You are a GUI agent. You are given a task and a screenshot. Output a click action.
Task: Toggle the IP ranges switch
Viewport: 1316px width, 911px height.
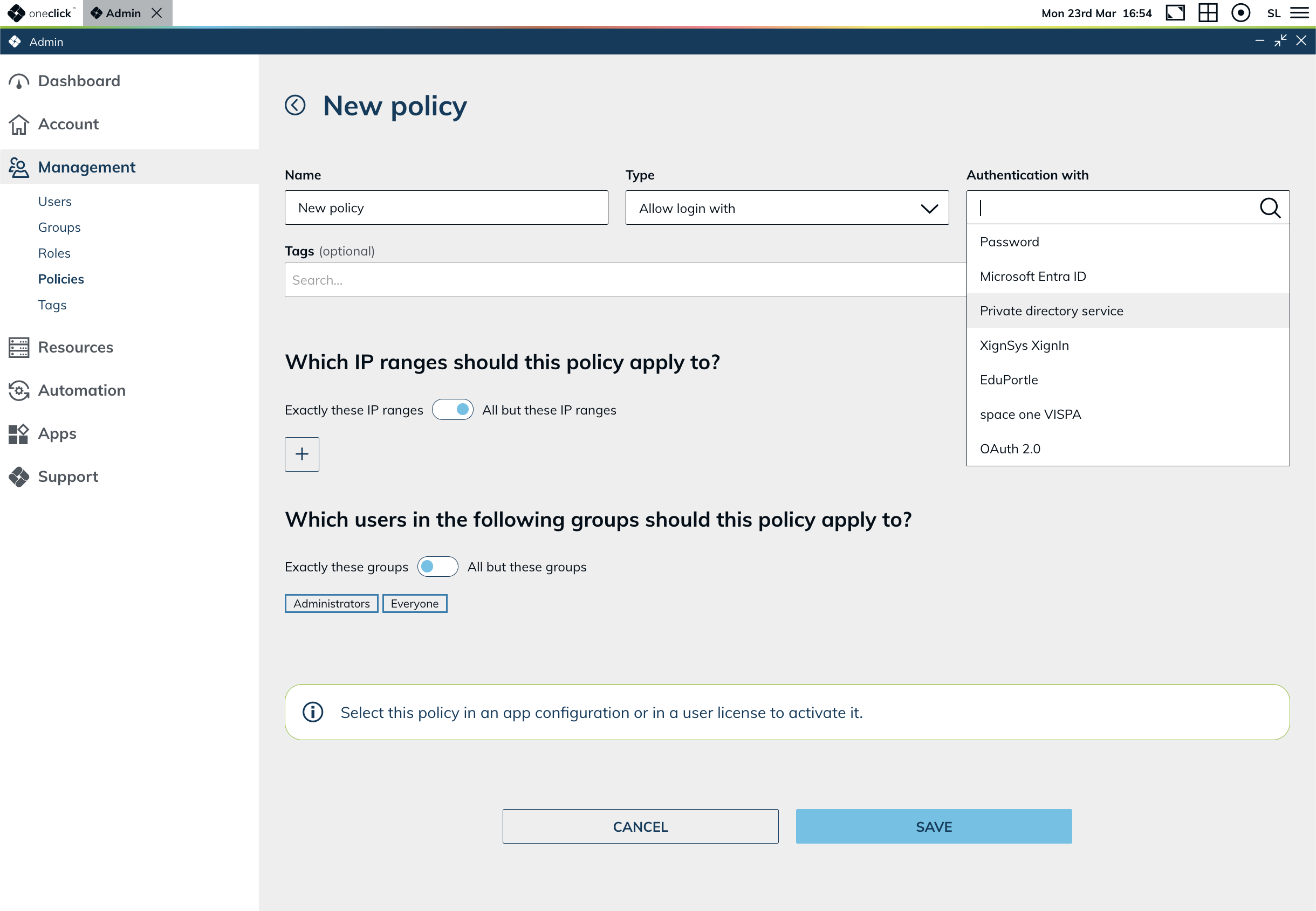click(452, 410)
